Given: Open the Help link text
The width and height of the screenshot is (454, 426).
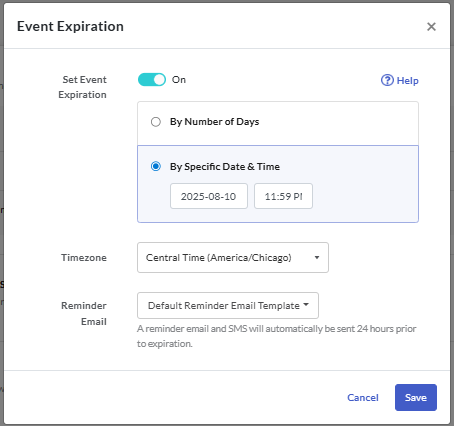Looking at the screenshot, I should 407,81.
